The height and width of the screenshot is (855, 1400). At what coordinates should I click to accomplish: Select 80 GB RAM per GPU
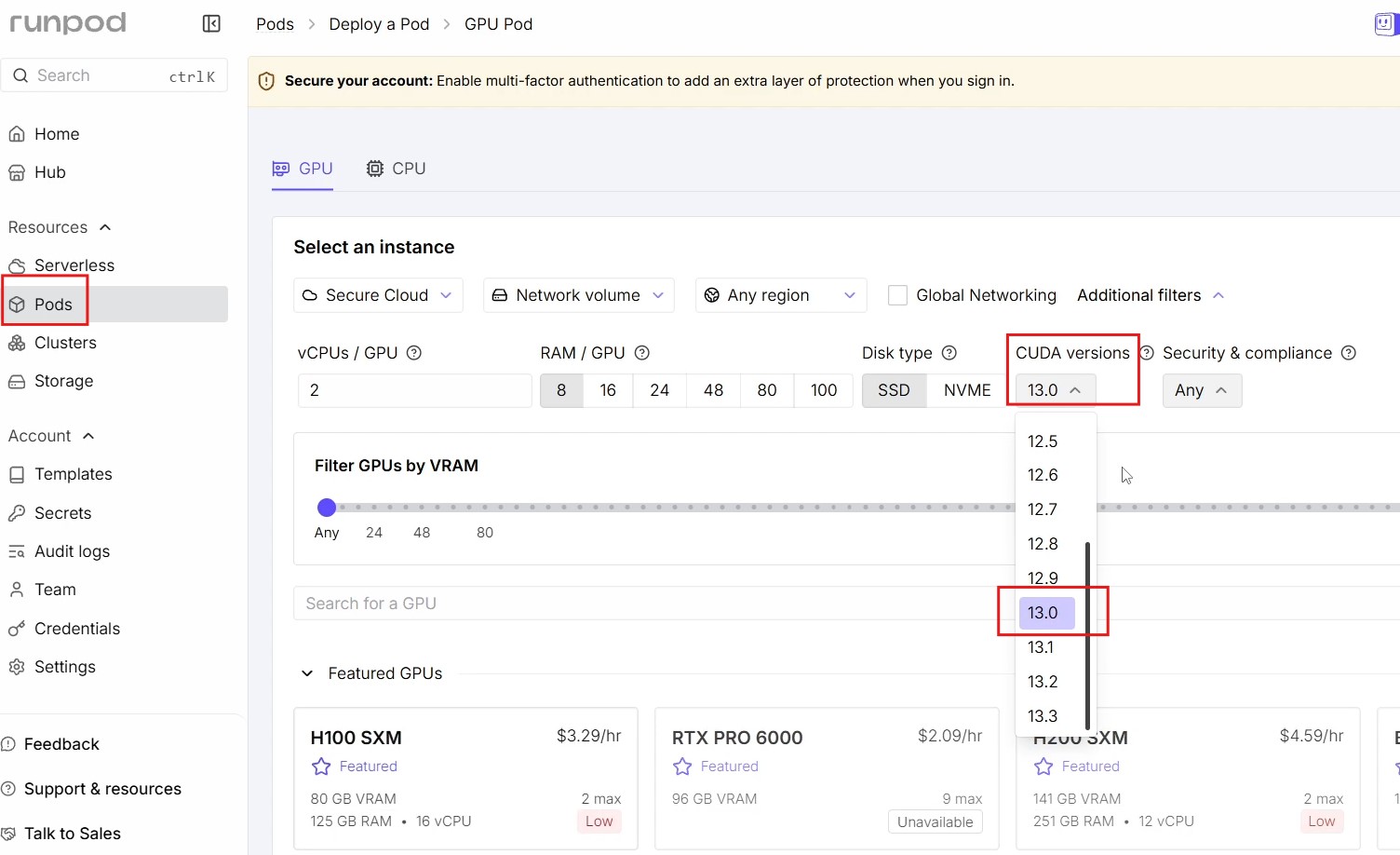coord(767,390)
